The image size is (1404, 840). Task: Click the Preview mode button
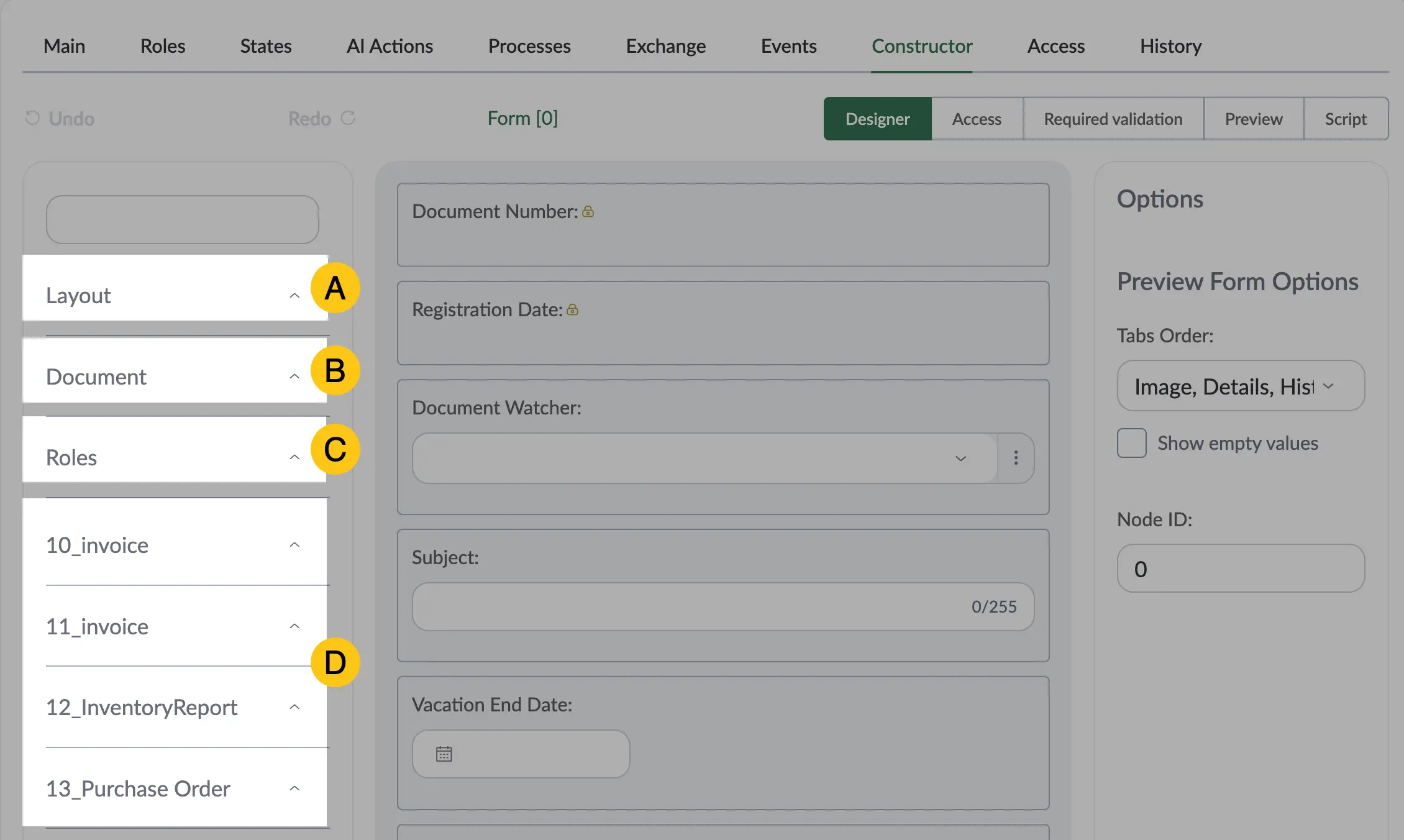pos(1253,119)
